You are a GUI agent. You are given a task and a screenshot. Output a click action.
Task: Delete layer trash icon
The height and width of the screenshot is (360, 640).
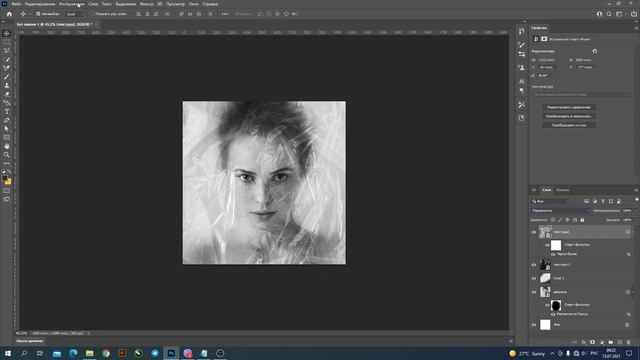[x=629, y=342]
